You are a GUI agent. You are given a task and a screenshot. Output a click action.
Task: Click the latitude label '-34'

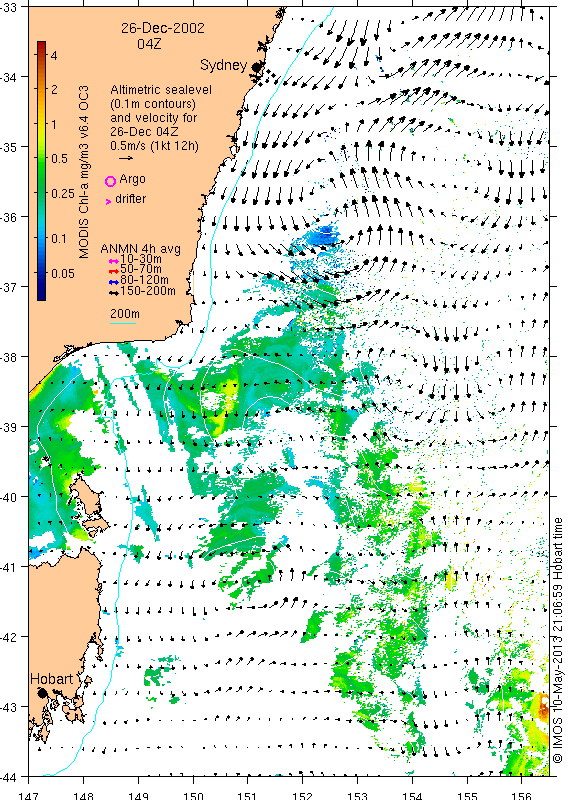[8, 78]
